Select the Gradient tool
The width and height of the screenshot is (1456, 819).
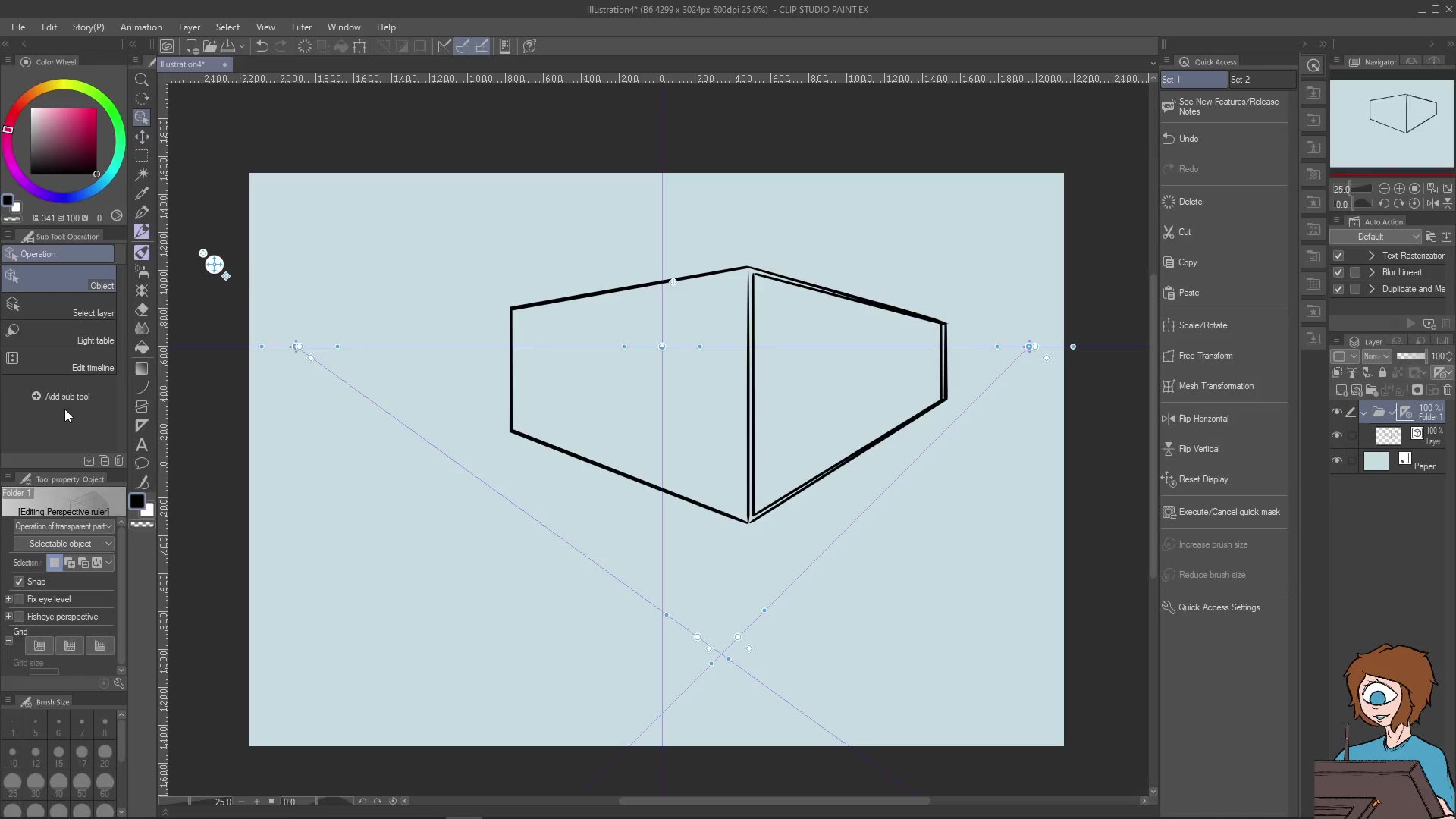click(142, 370)
